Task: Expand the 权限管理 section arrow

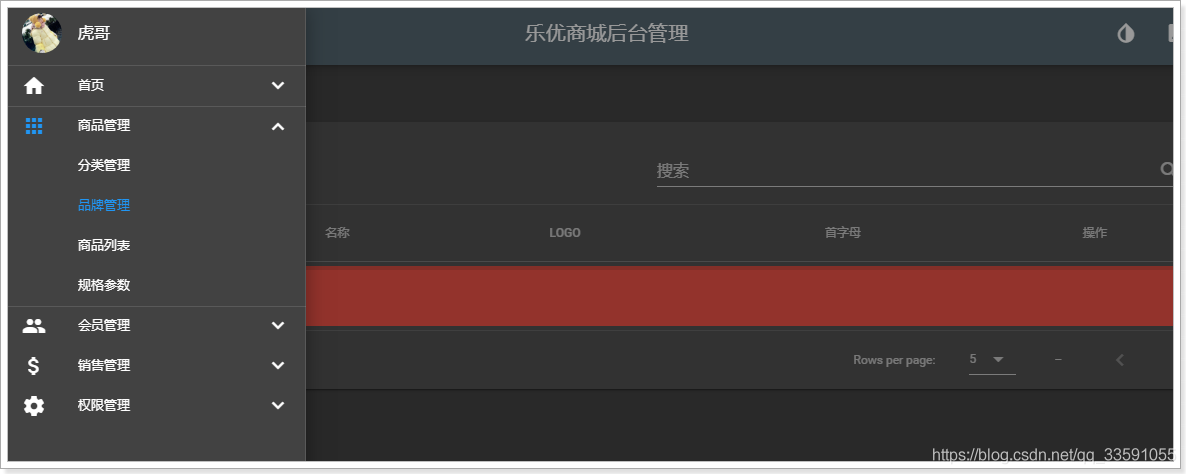Action: click(278, 406)
